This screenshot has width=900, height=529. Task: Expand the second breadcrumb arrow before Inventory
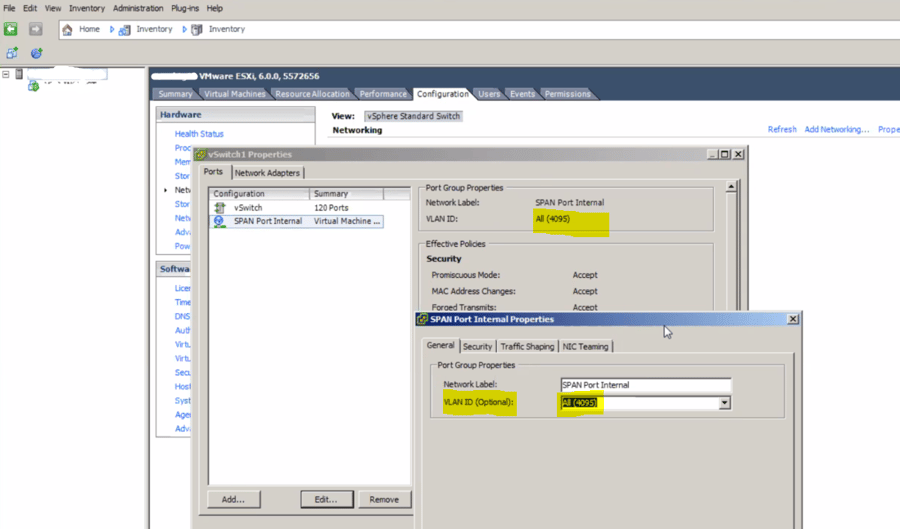click(x=184, y=29)
